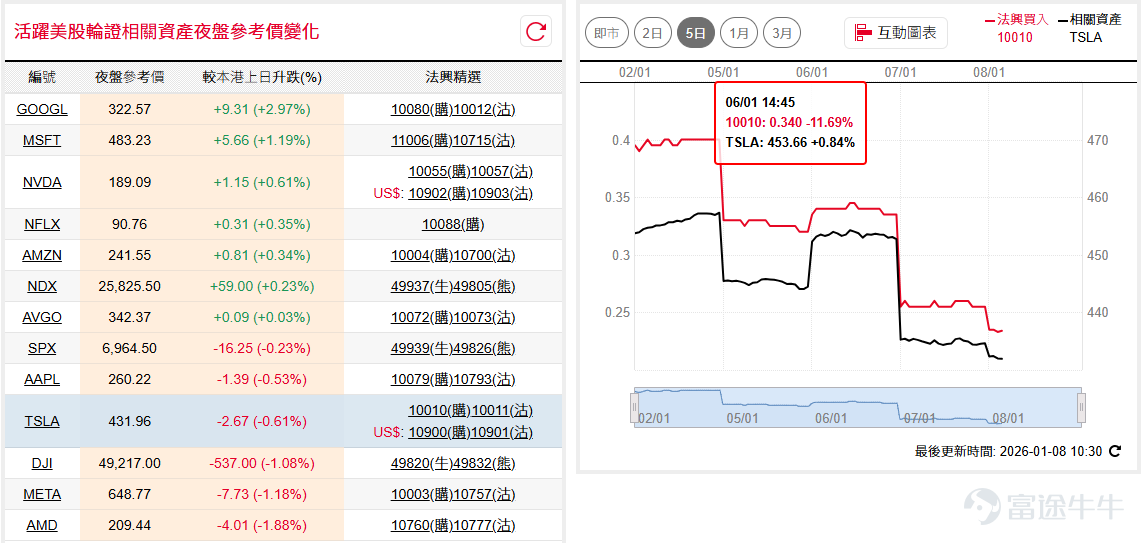Open the META ticker link
Viewport: 1144px width, 543px height.
click(42, 494)
